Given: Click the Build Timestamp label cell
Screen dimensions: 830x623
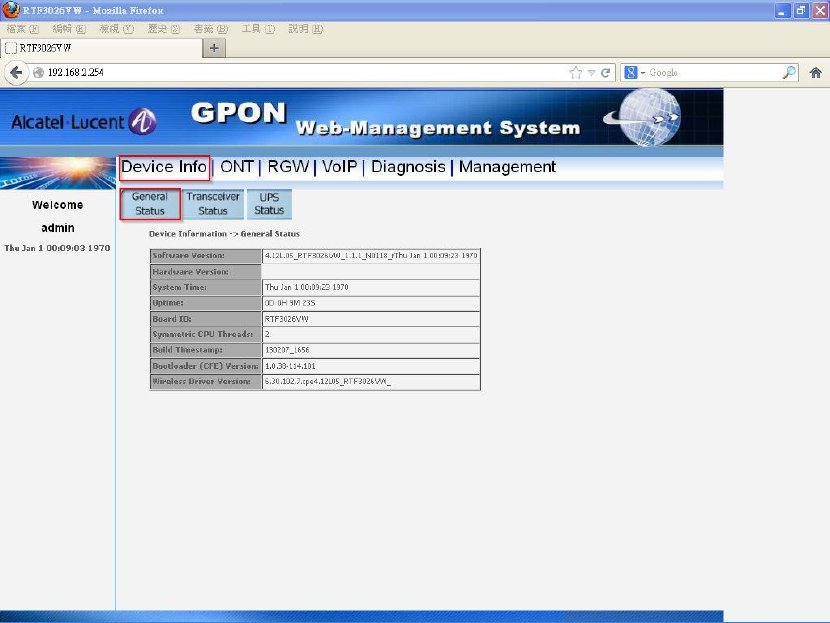Looking at the screenshot, I should [206, 350].
